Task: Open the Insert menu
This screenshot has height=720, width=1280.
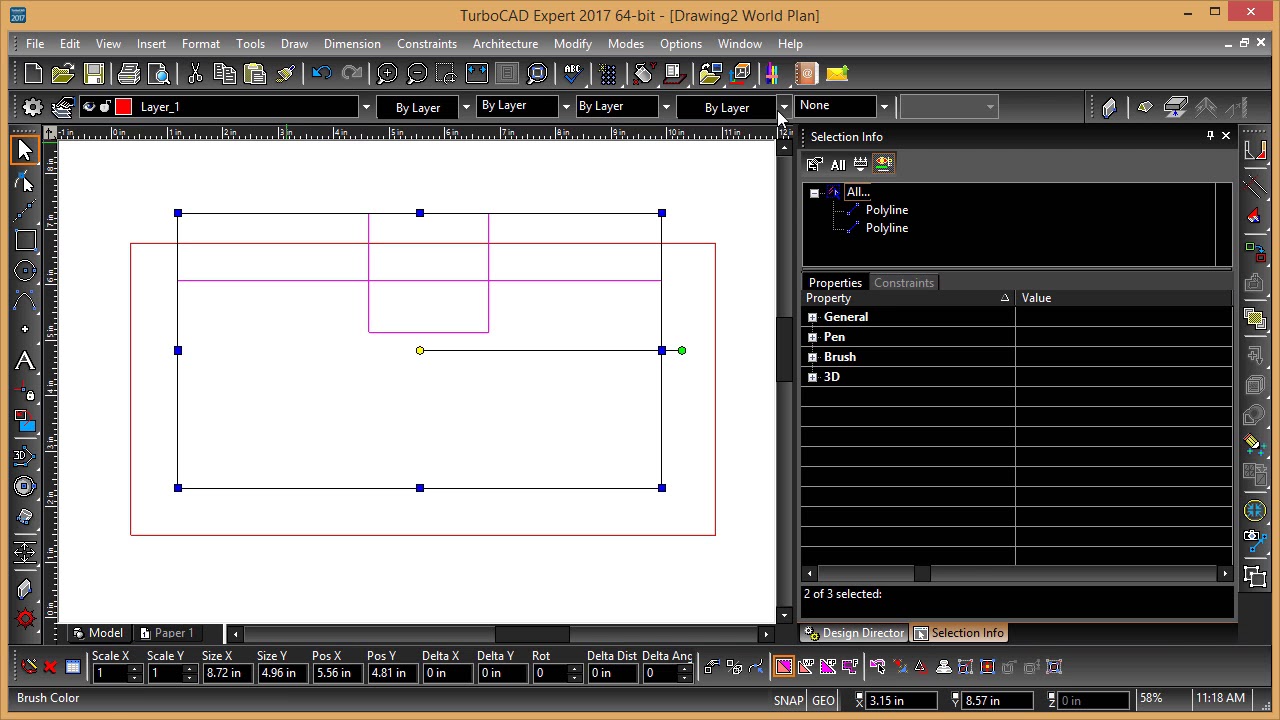Action: (x=151, y=44)
